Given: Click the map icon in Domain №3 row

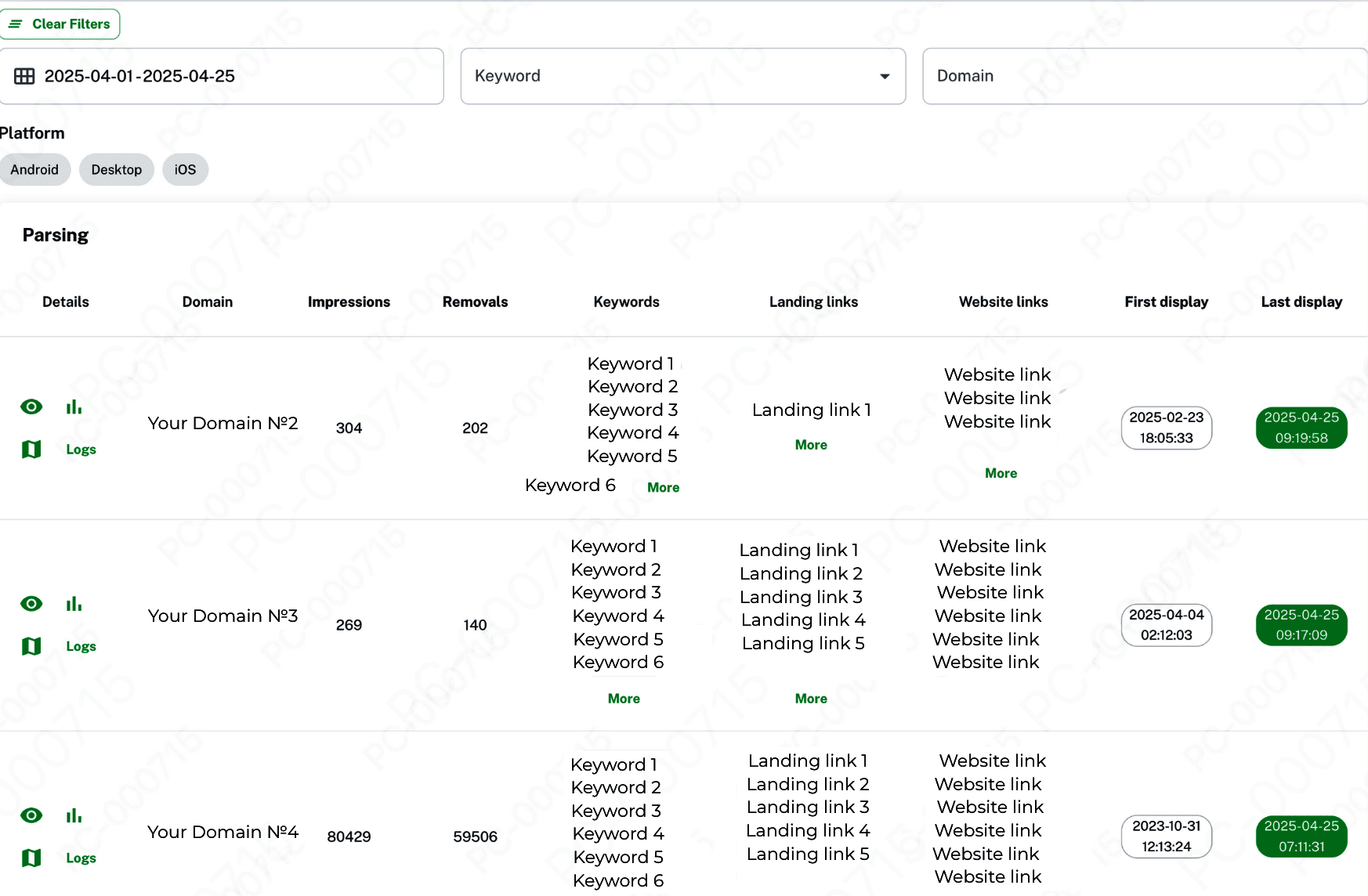Looking at the screenshot, I should (31, 646).
